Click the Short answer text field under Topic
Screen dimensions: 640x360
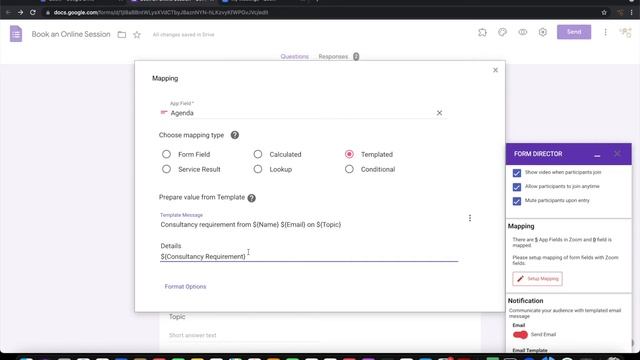click(x=245, y=336)
